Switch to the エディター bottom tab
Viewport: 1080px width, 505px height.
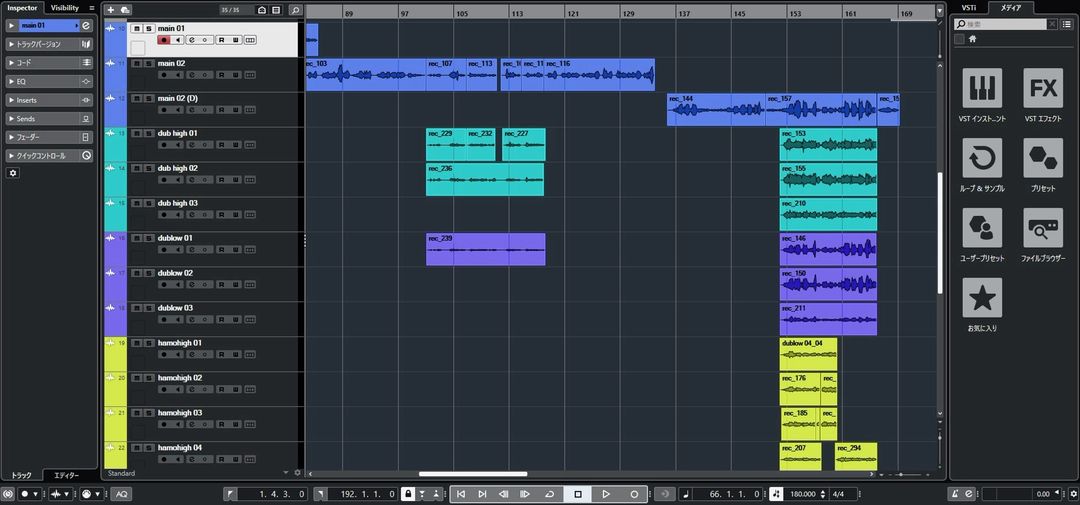pyautogui.click(x=66, y=475)
